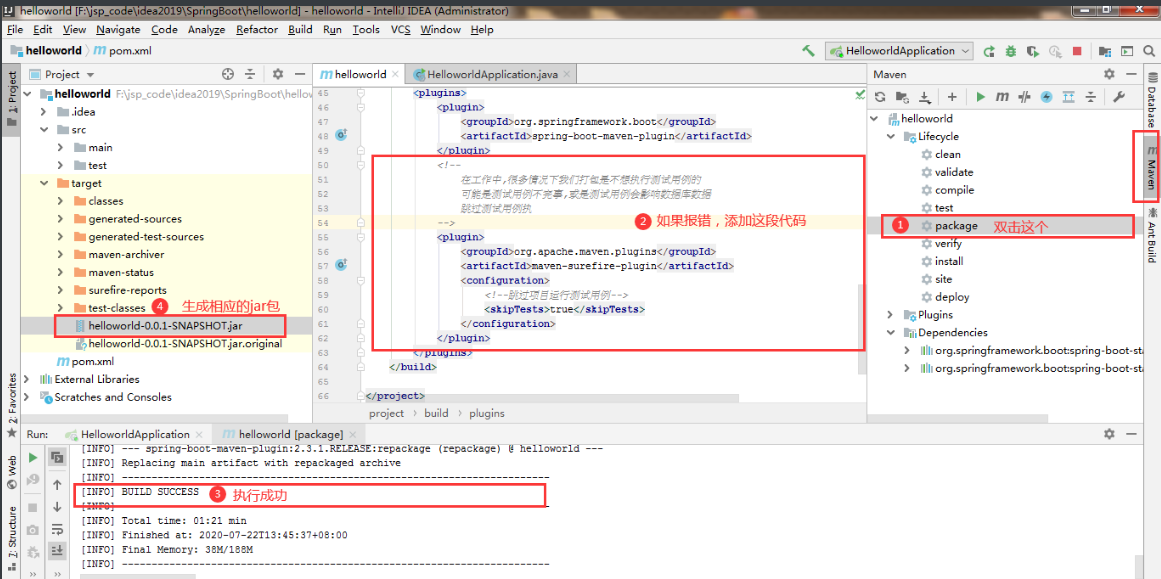Expand the External Libraries node

(27, 379)
